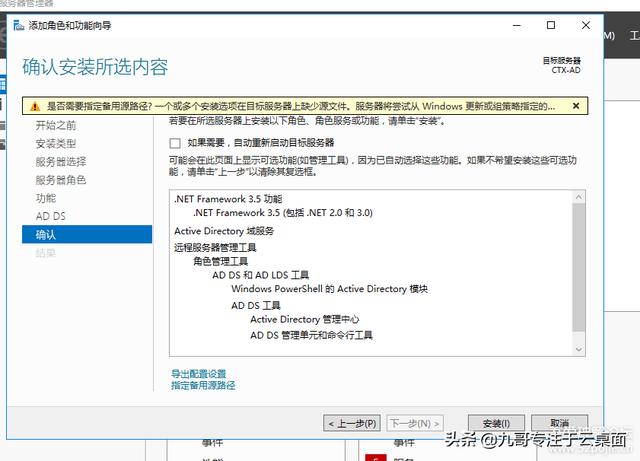The width and height of the screenshot is (640, 461).
Task: Select the highlighted 确认 step
Action: [87, 234]
